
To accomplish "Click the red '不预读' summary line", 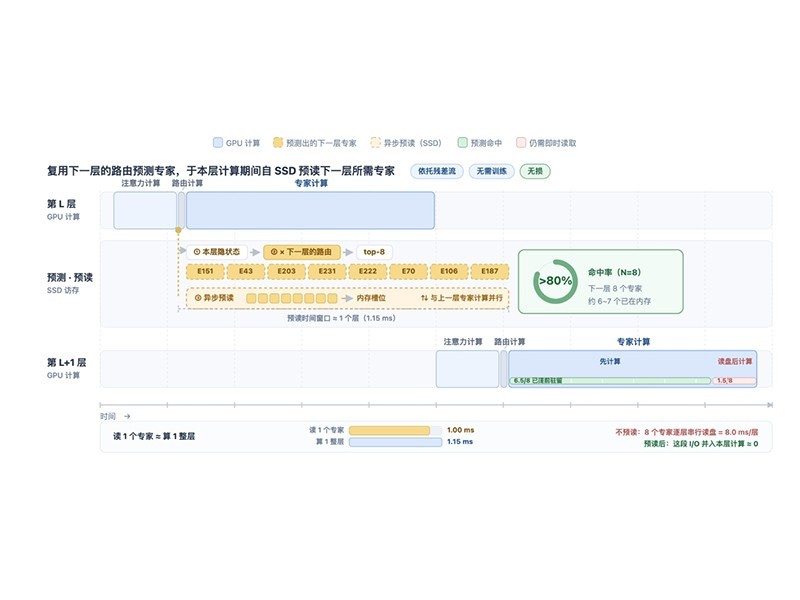I will pos(687,432).
